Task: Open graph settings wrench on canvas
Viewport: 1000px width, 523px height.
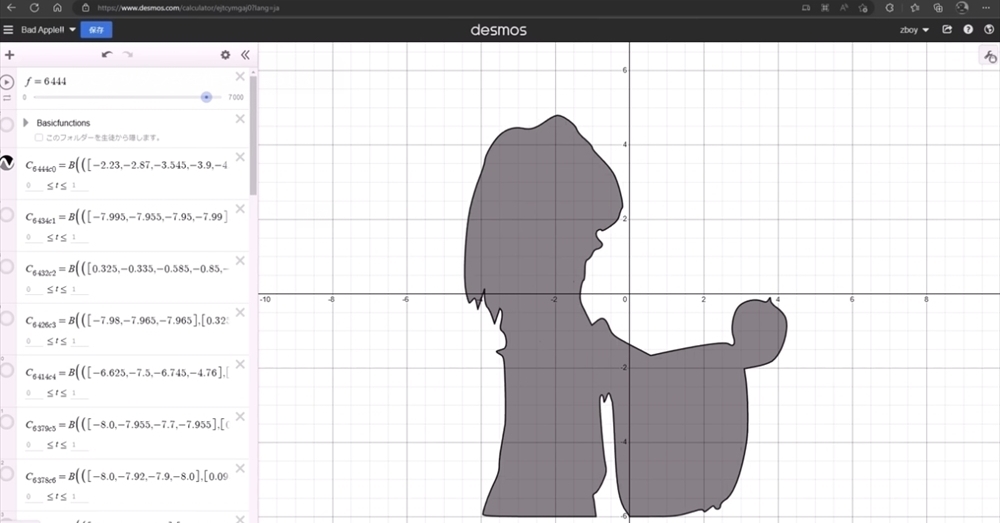Action: (990, 59)
